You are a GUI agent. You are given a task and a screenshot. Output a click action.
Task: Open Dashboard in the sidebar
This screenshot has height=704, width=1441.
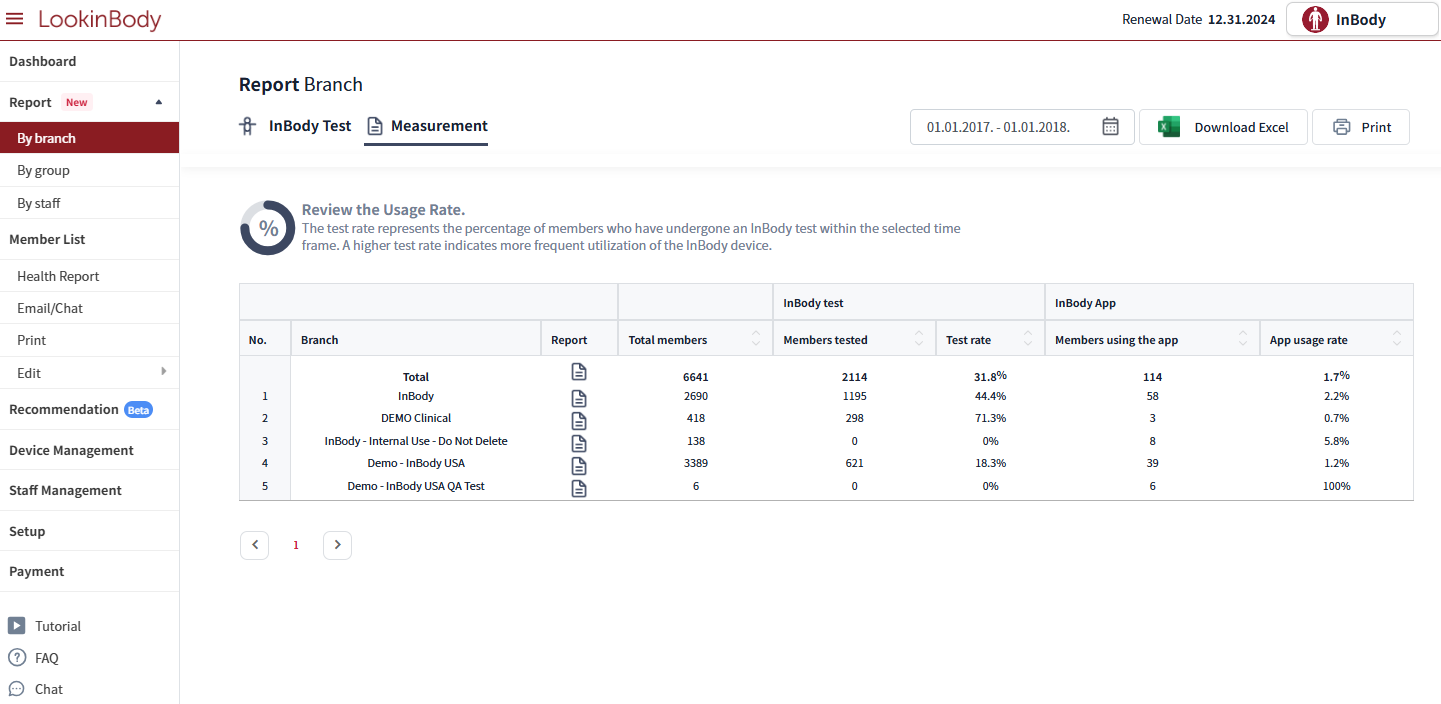pos(90,61)
